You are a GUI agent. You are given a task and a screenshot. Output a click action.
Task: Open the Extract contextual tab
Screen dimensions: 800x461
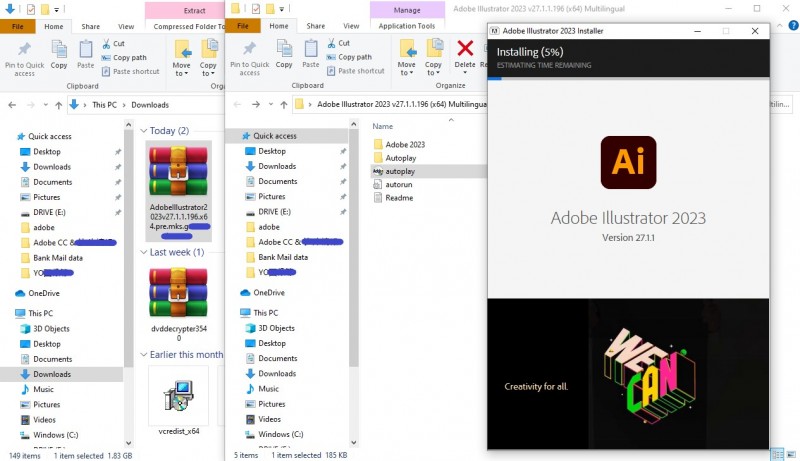tap(194, 10)
